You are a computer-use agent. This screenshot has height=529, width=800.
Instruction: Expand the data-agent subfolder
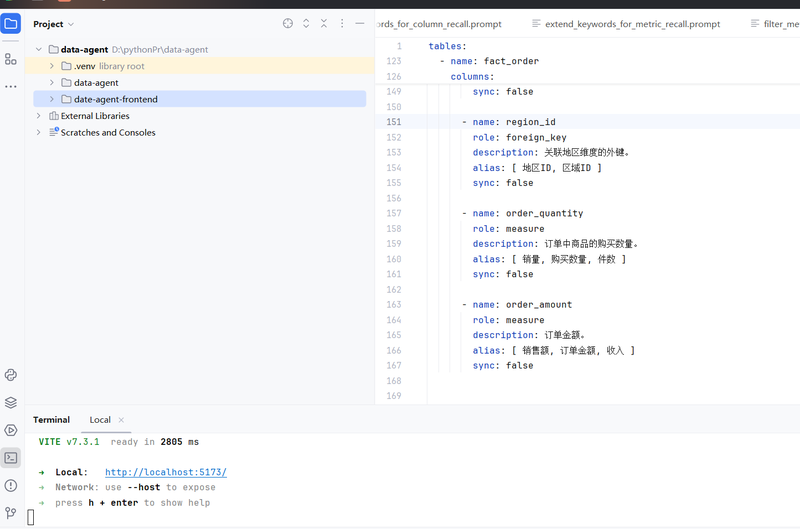tap(52, 83)
